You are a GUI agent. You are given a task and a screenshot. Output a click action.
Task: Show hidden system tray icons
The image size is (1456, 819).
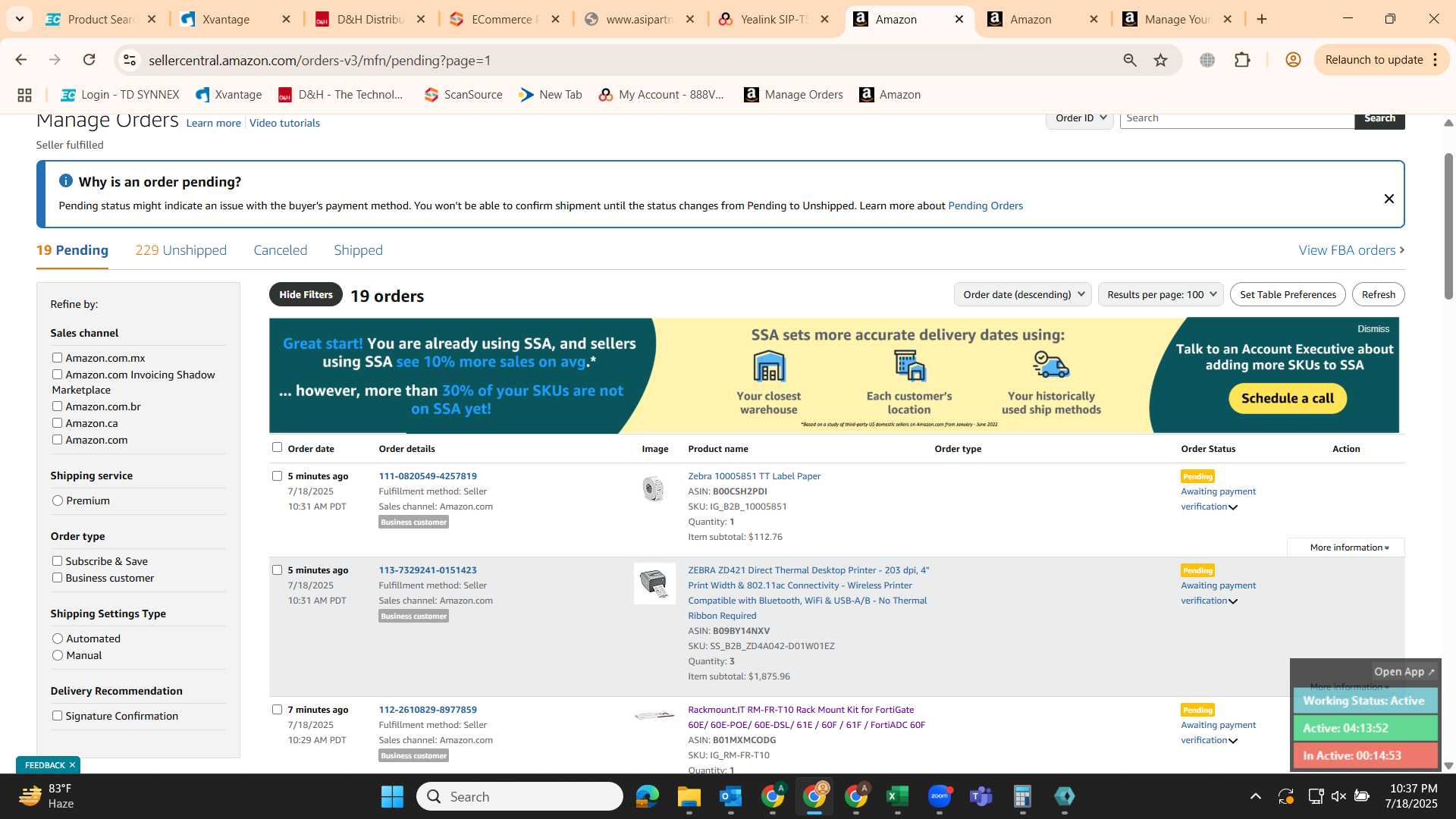pyautogui.click(x=1256, y=796)
